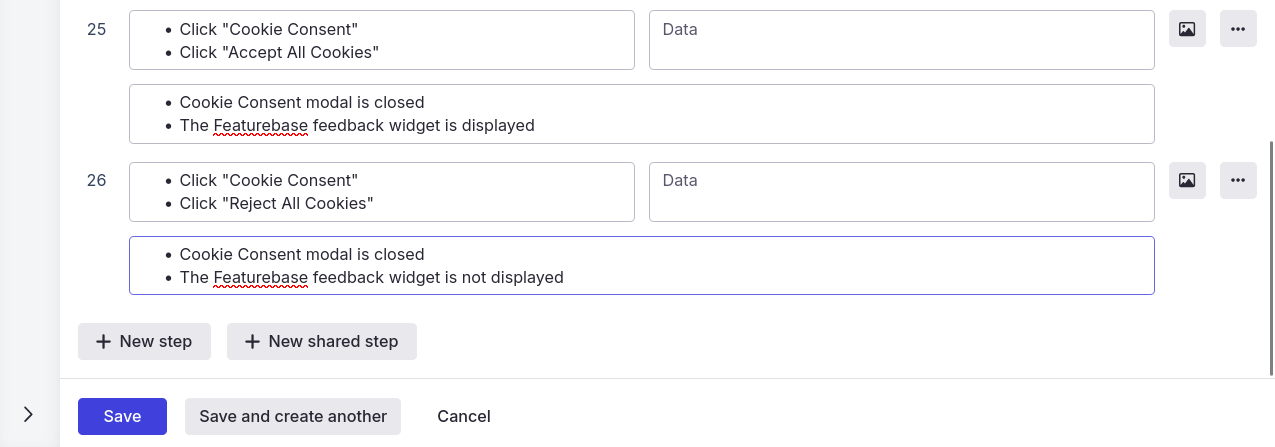
Task: Save the test case
Action: point(122,416)
